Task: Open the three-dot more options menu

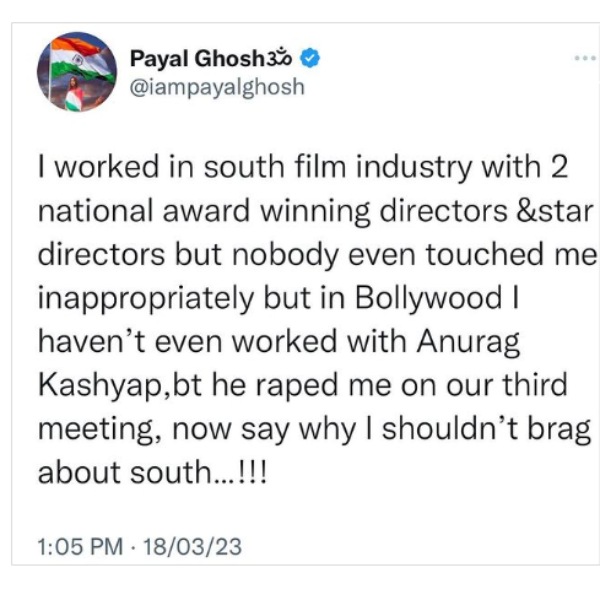Action: coord(585,58)
